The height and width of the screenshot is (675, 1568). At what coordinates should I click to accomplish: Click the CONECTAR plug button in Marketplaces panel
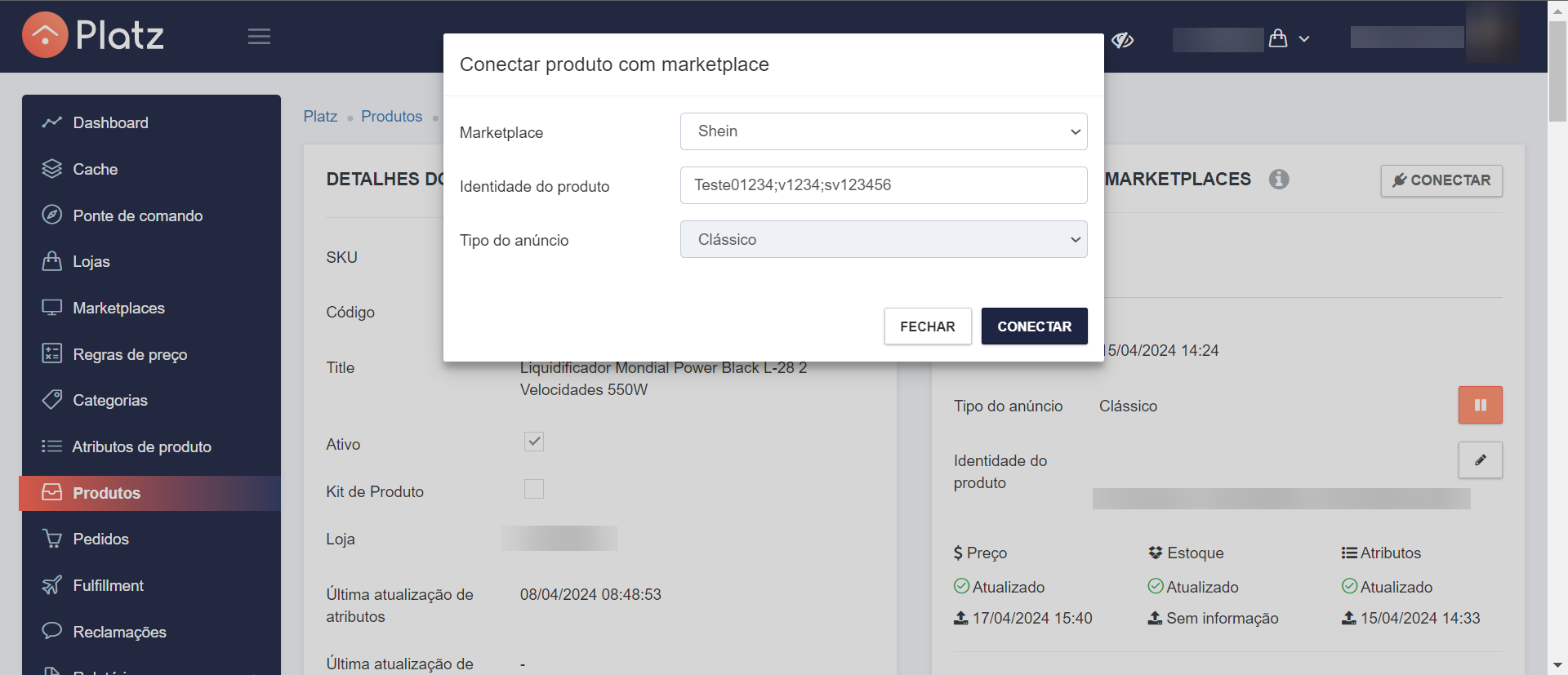(1441, 180)
